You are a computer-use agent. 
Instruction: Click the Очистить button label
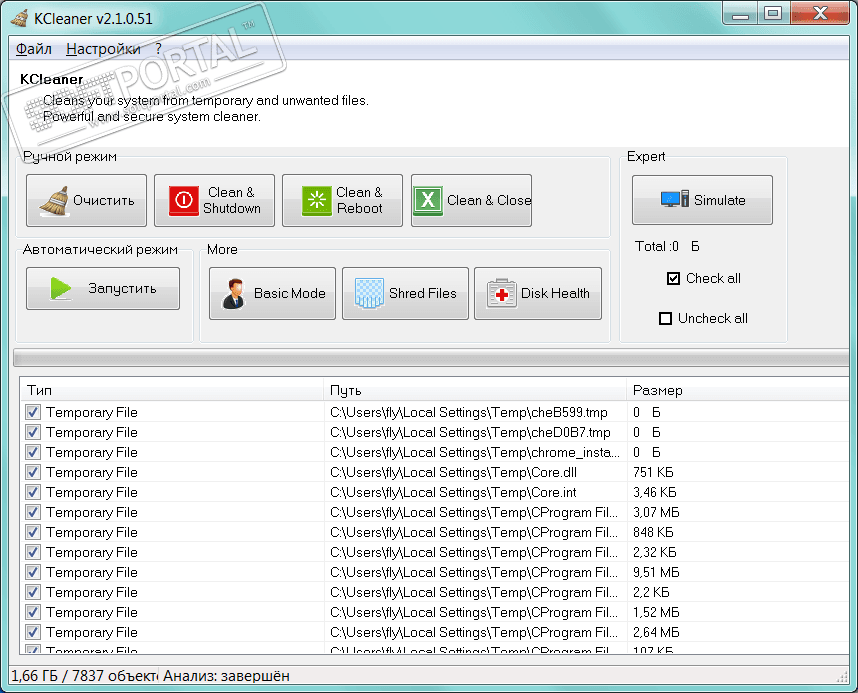103,200
